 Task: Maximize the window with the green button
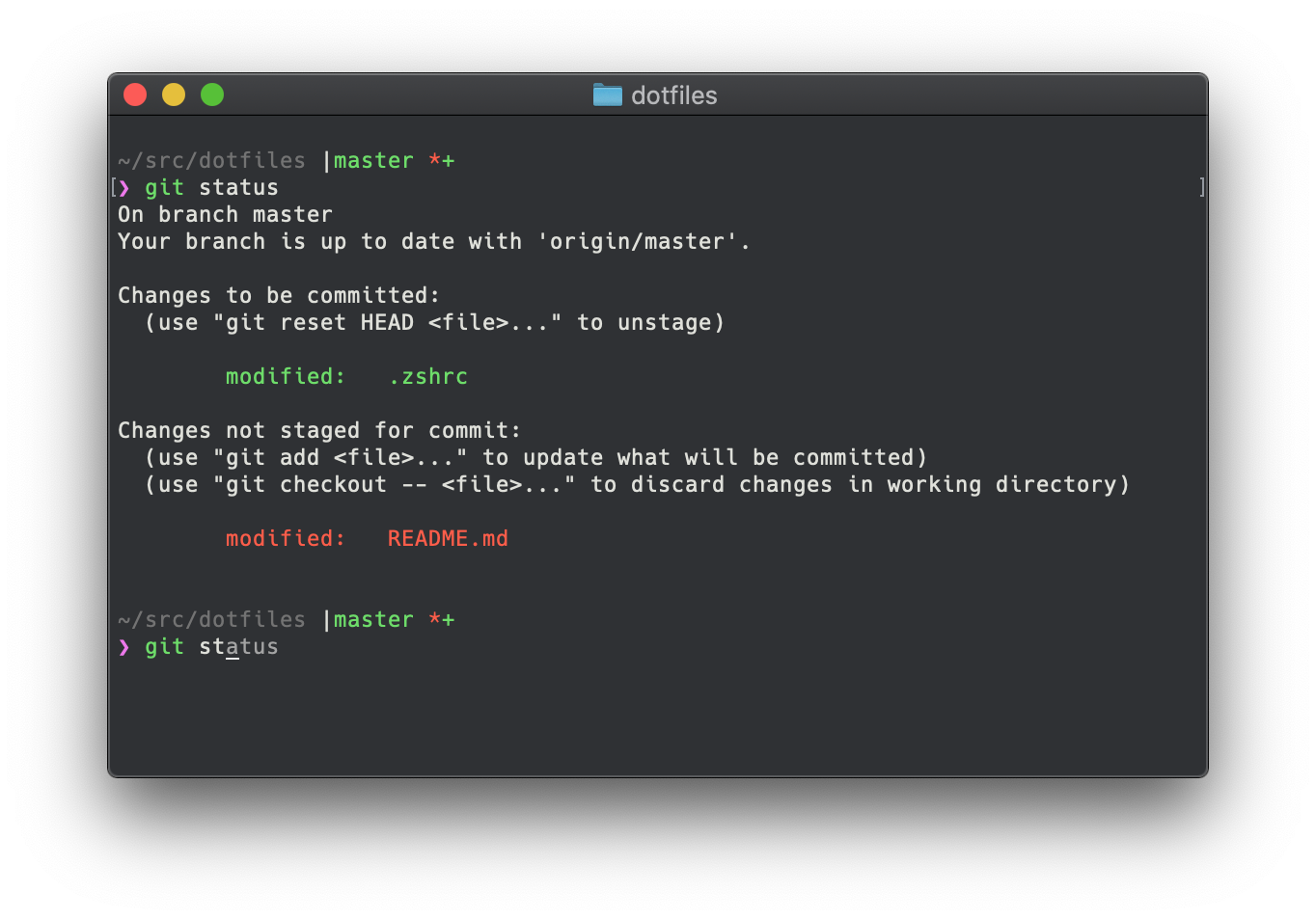tap(212, 95)
